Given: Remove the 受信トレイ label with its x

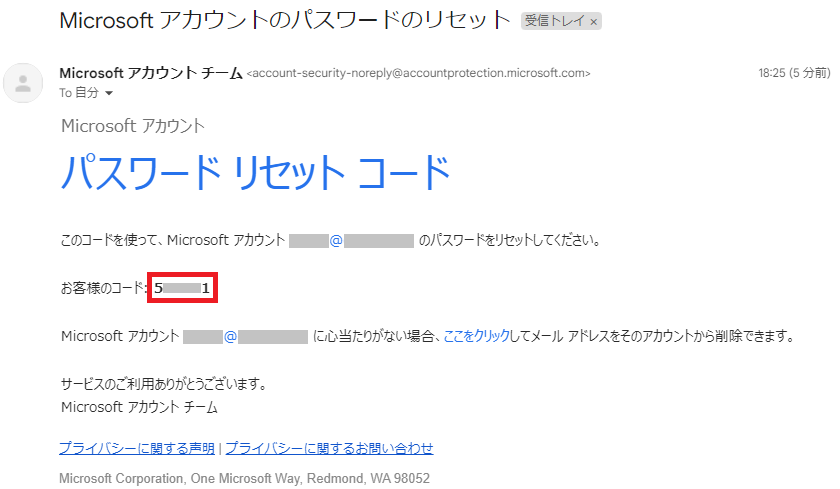Looking at the screenshot, I should coord(594,22).
